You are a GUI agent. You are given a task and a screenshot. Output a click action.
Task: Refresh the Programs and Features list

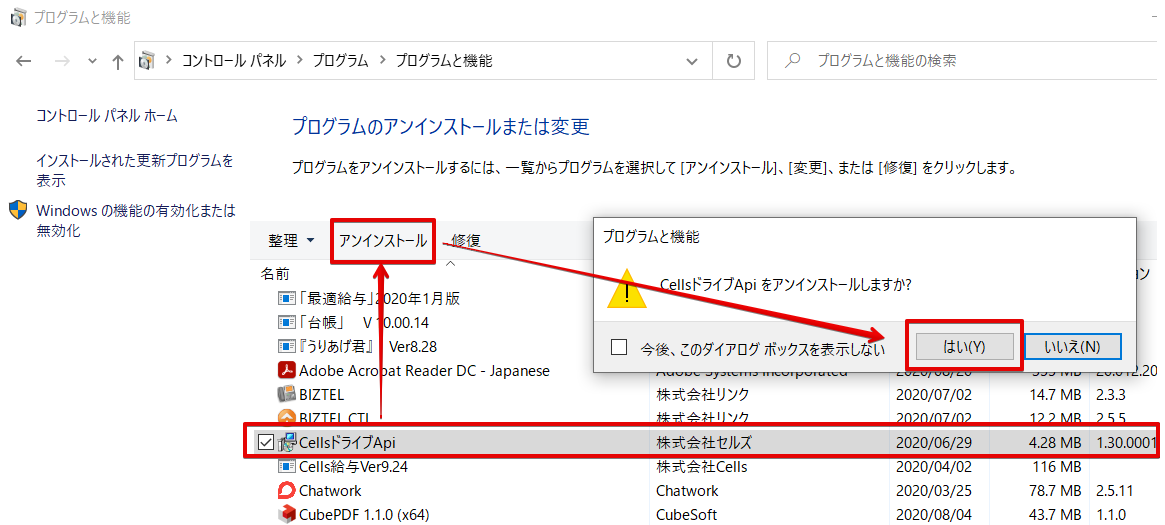(733, 61)
